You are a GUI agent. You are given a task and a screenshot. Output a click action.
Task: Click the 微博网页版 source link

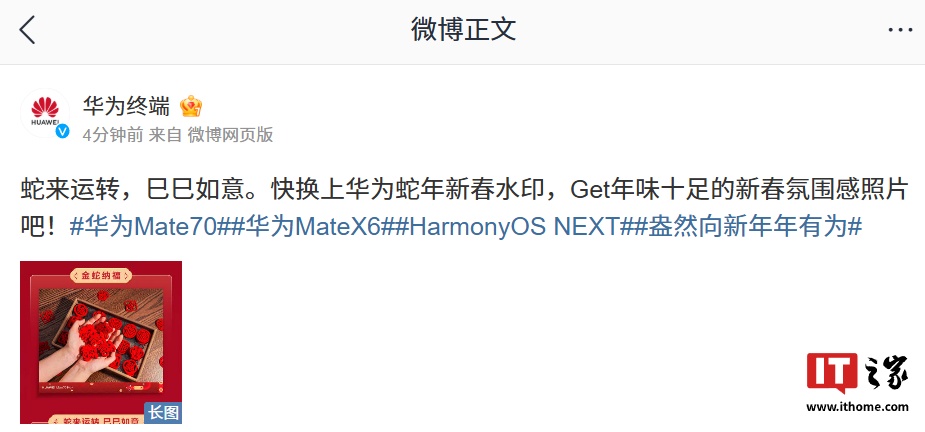tap(230, 135)
